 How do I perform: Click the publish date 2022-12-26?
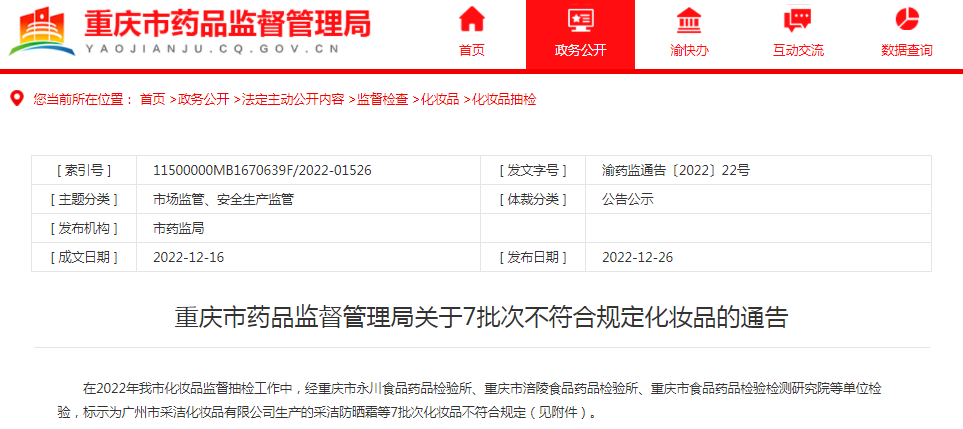[x=638, y=257]
